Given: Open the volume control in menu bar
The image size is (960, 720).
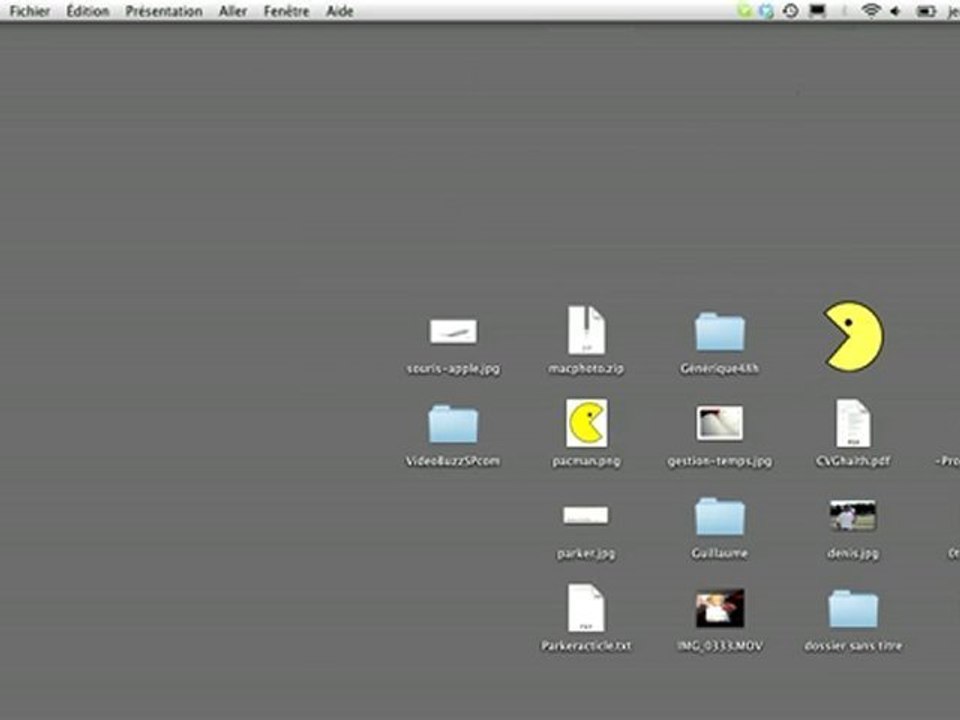Looking at the screenshot, I should (895, 11).
